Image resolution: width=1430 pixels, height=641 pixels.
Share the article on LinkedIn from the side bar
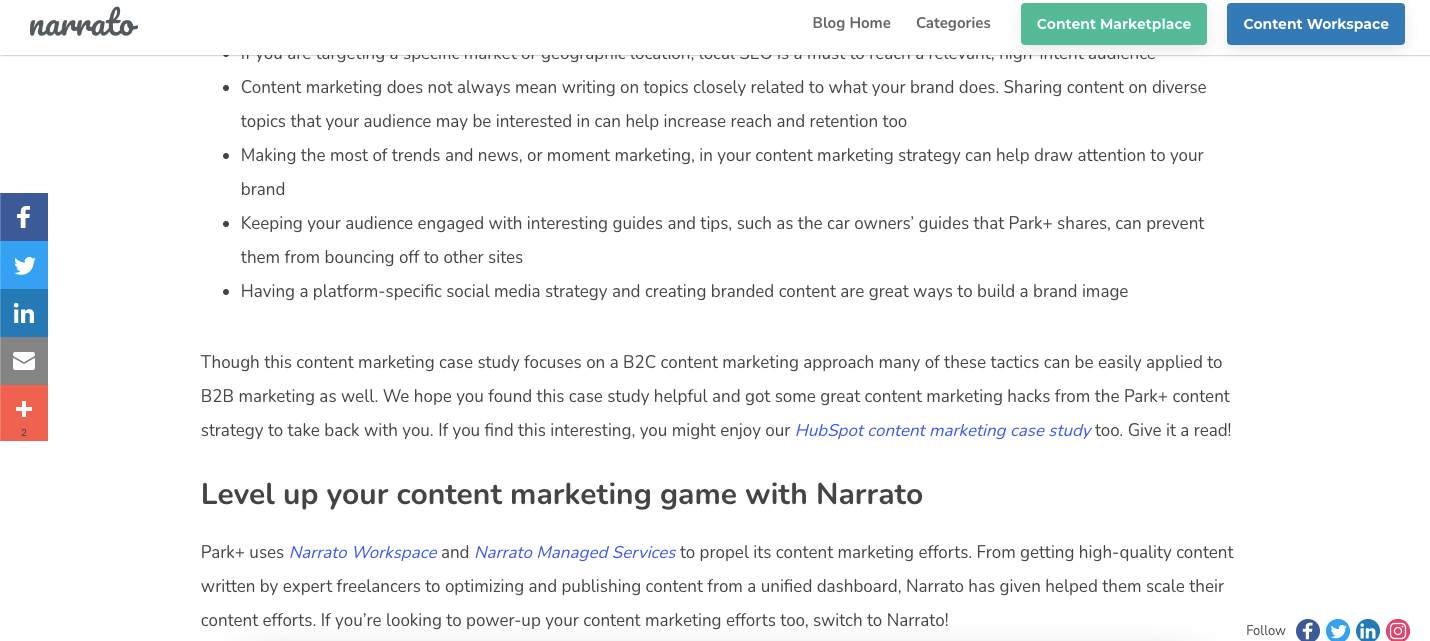(x=24, y=313)
